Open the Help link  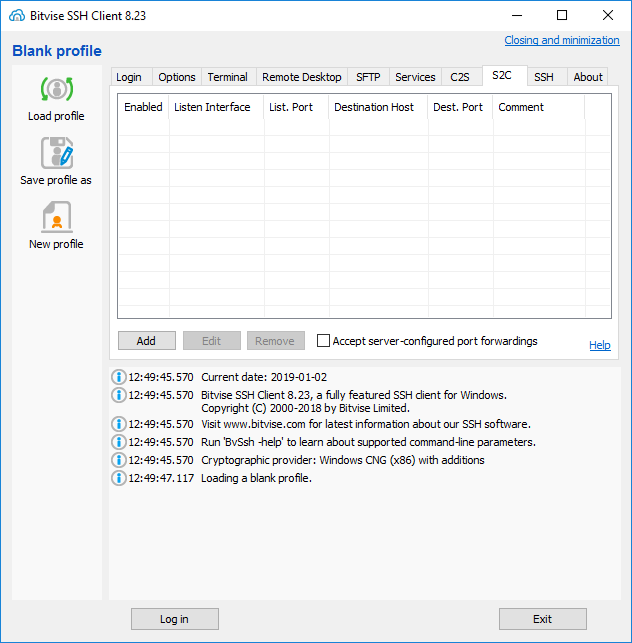pos(600,345)
